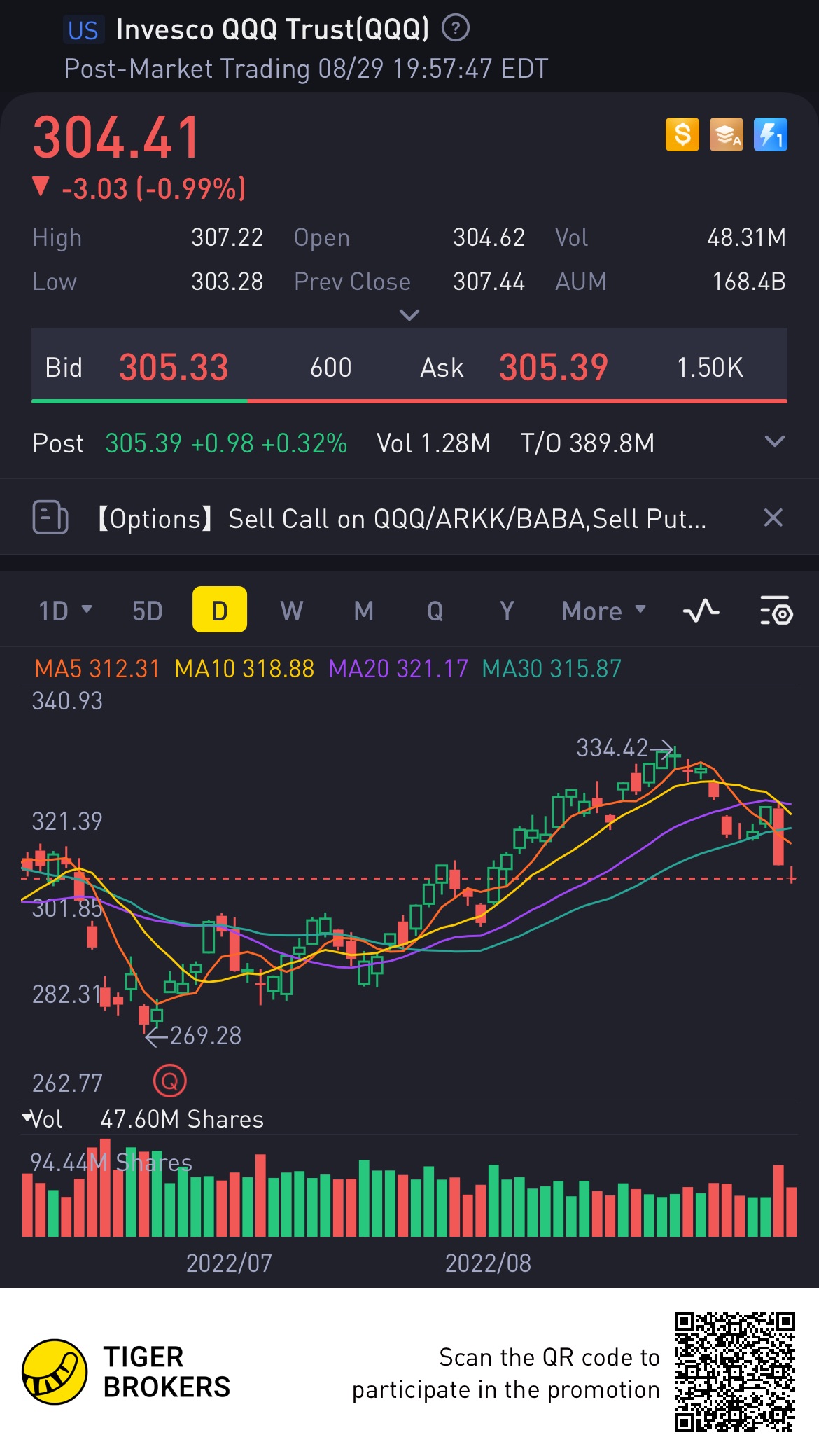Image resolution: width=819 pixels, height=1456 pixels.
Task: Open chart settings list-eye icon
Action: [776, 611]
